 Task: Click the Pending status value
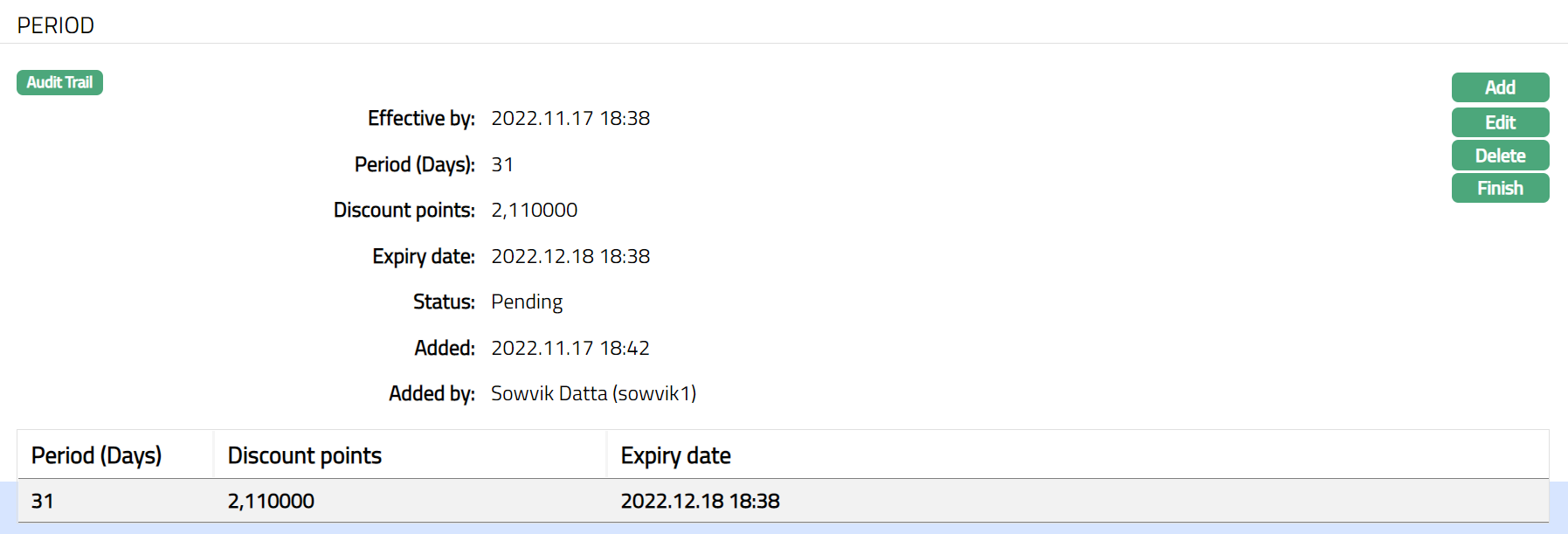coord(527,302)
